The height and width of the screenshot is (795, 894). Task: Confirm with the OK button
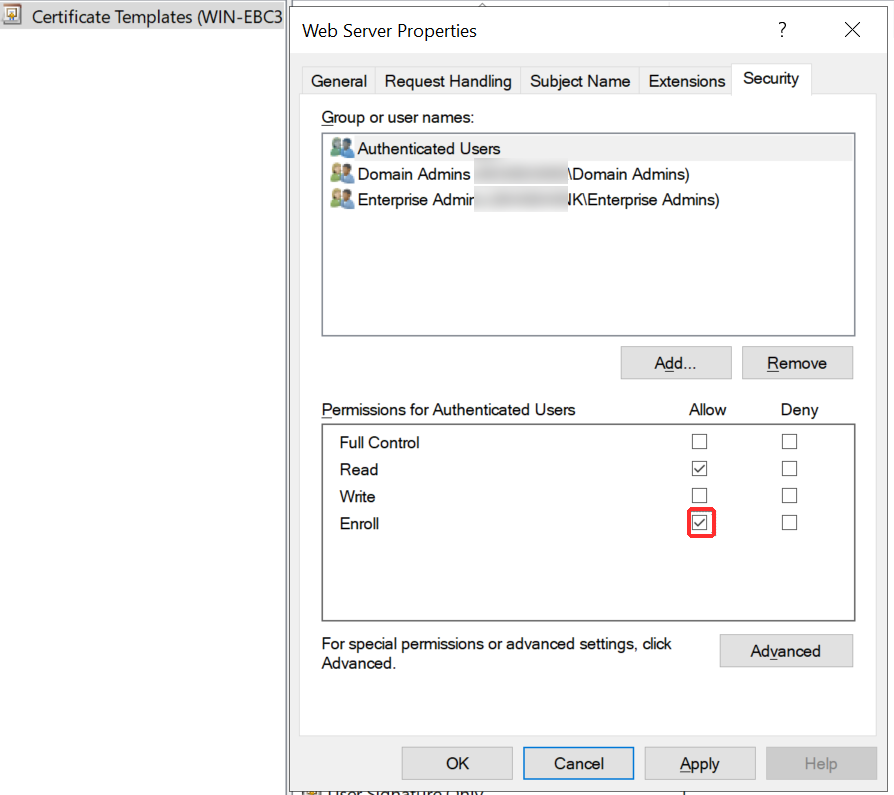457,763
